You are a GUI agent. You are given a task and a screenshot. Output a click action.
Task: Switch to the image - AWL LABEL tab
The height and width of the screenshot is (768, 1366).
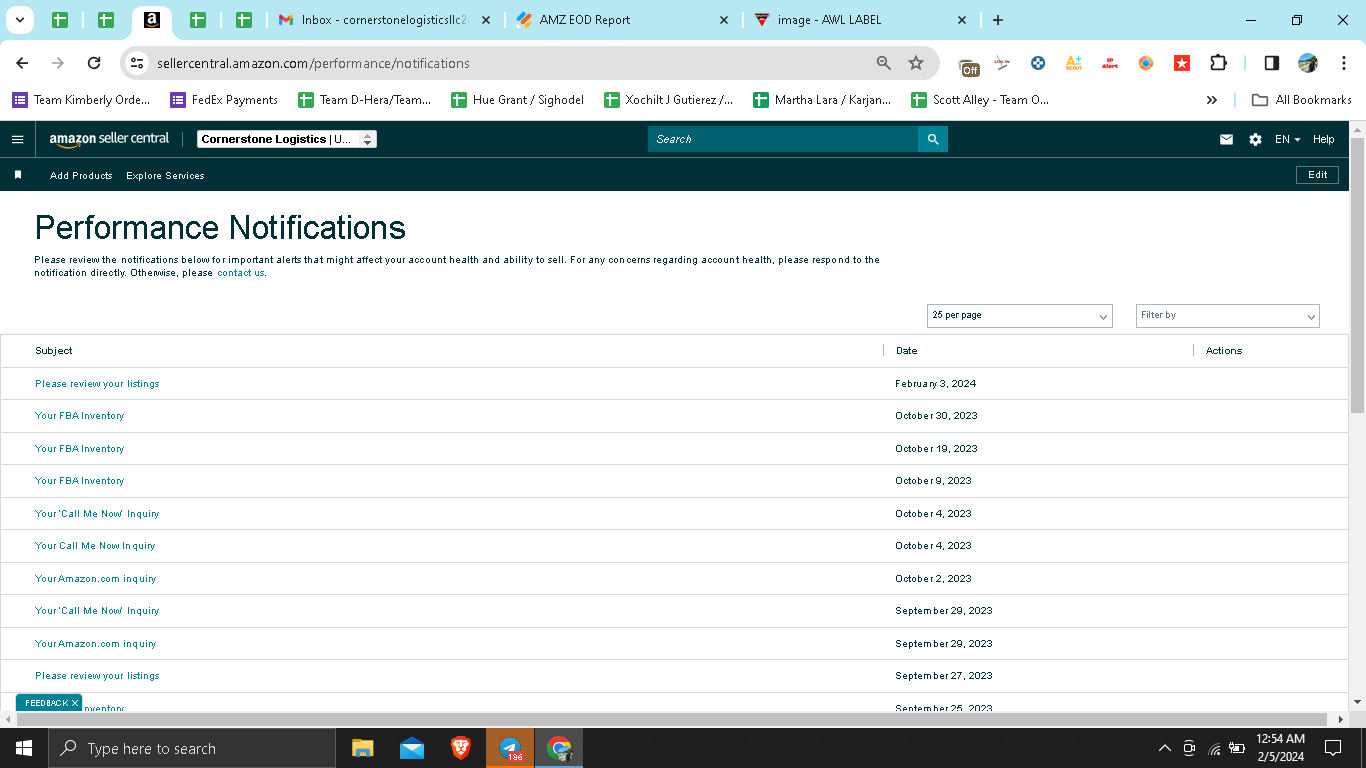pyautogui.click(x=862, y=20)
